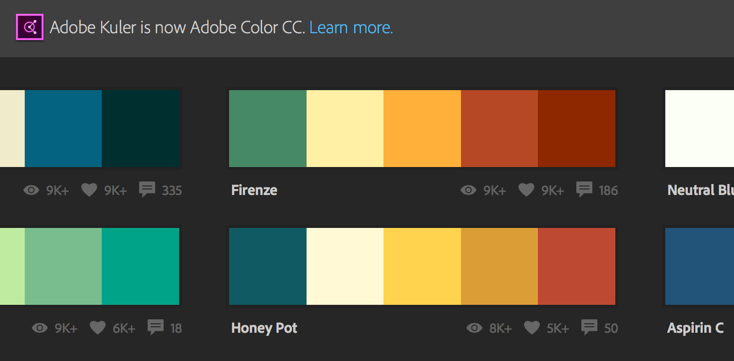Click the comment icon beside count 18
Viewport: 734px width, 361px height.
(155, 327)
